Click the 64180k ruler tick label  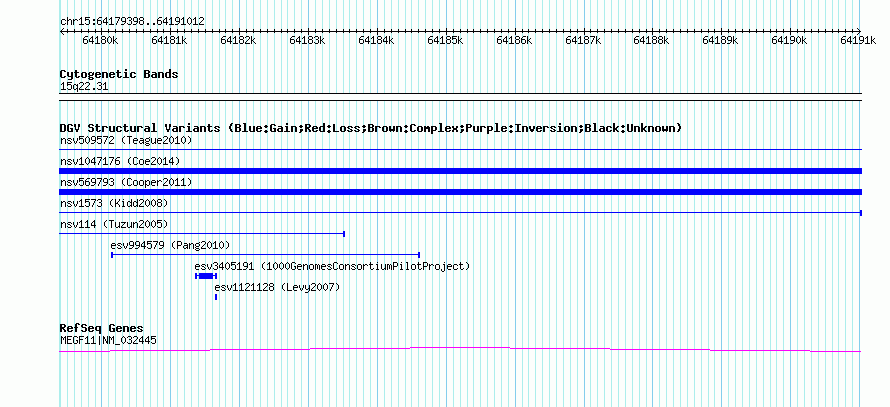click(100, 40)
